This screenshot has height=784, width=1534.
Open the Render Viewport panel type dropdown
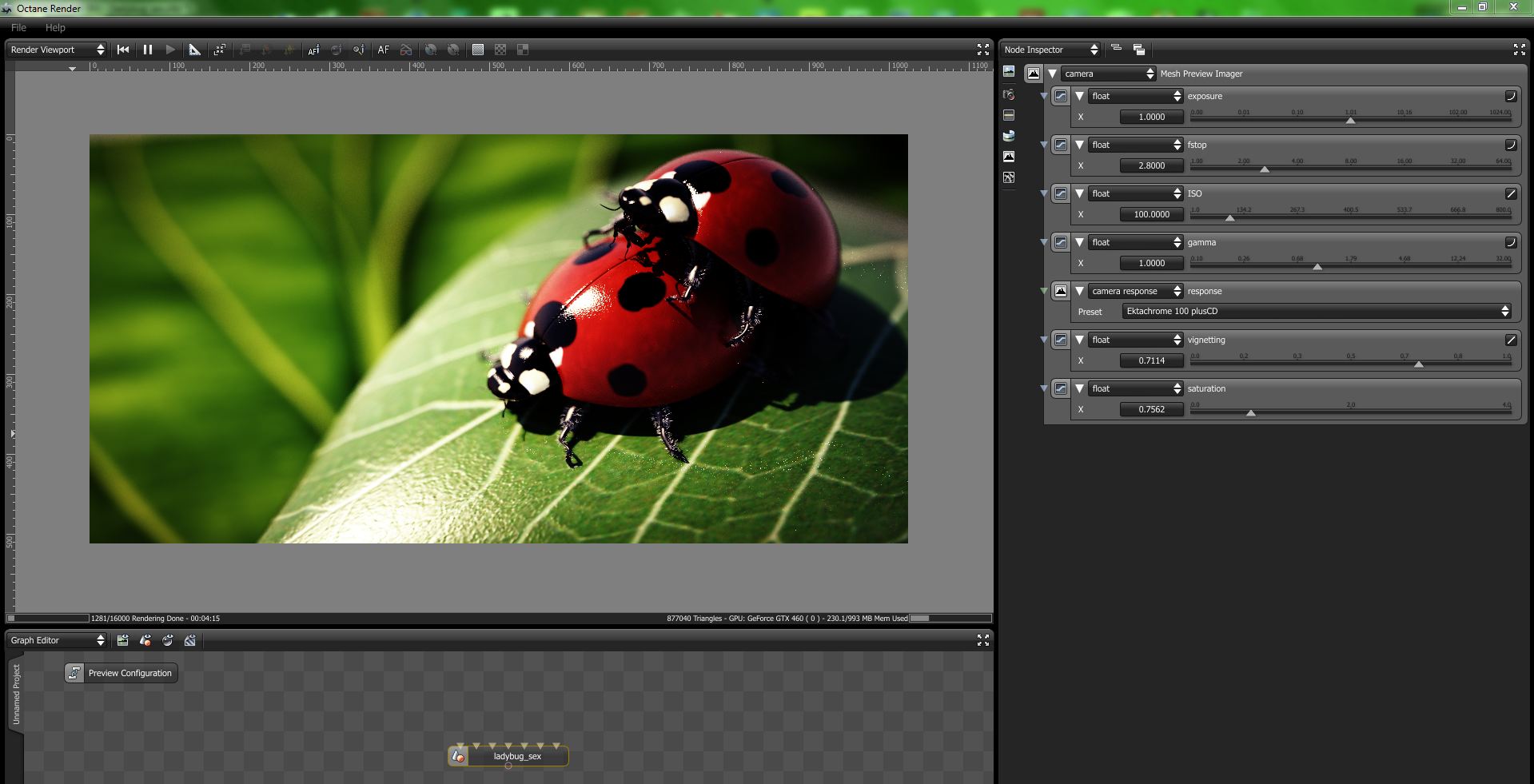pos(57,50)
